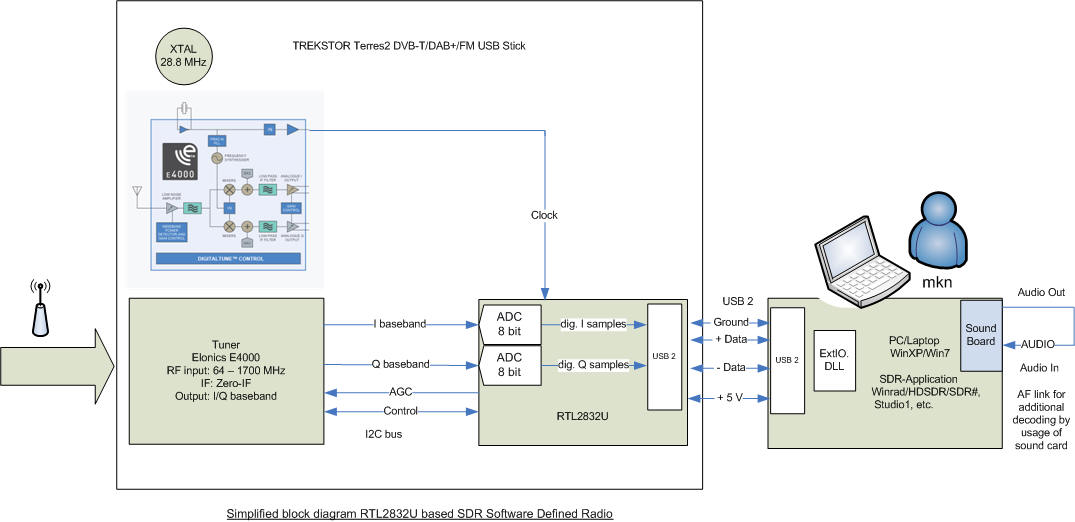Select the + Data USB line label
Screen dimensions: 1075x522
pyautogui.click(x=731, y=340)
